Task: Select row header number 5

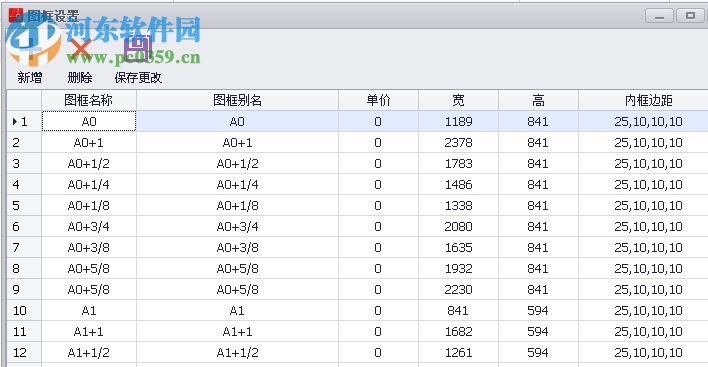Action: point(24,205)
